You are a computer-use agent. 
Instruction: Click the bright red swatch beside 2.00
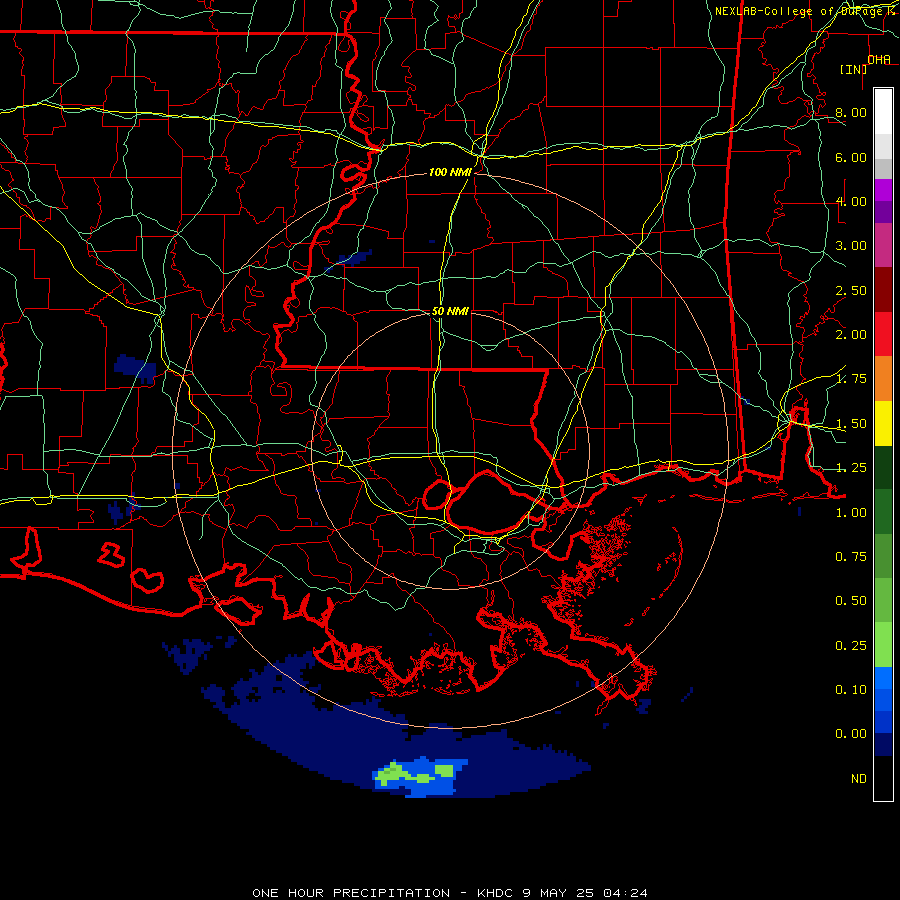pos(883,334)
